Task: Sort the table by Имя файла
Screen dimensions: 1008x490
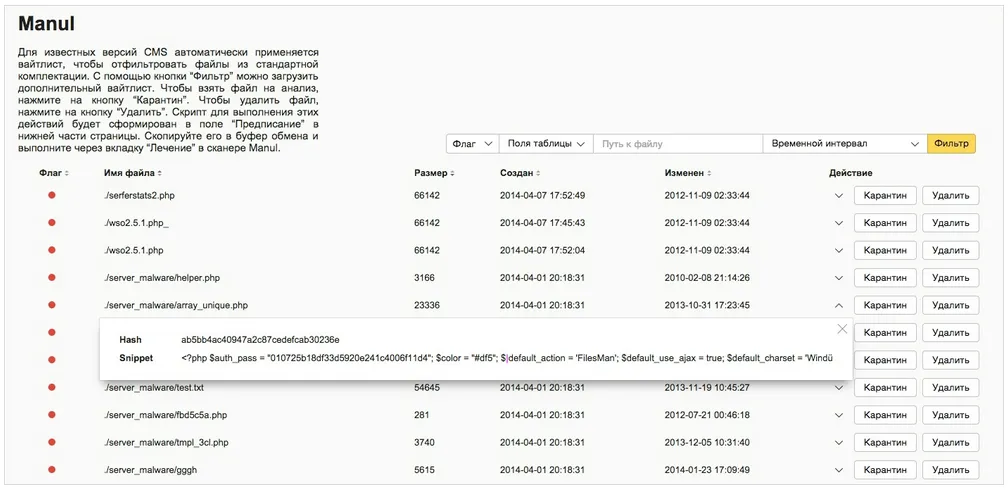Action: 133,173
